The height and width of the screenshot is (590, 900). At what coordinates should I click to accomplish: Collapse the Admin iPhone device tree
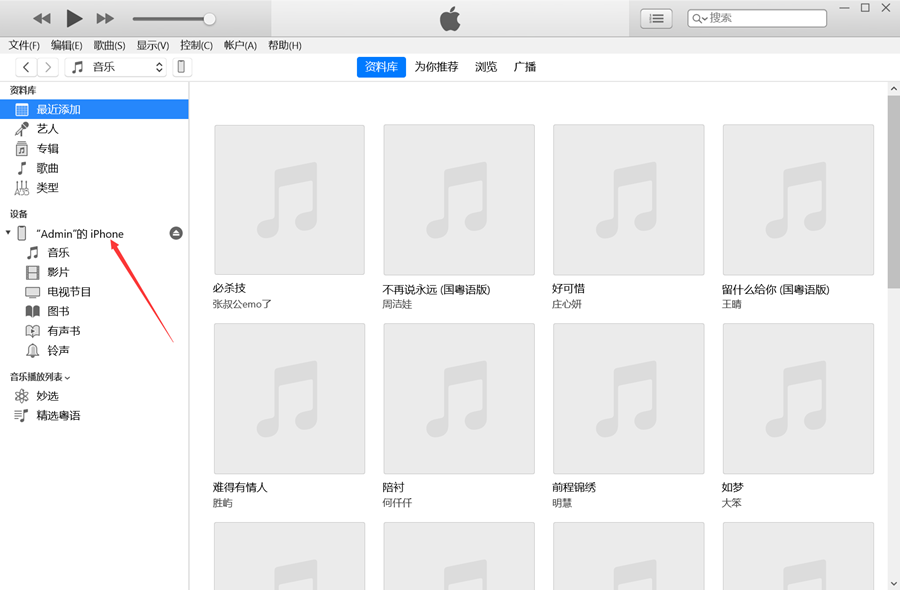point(8,232)
